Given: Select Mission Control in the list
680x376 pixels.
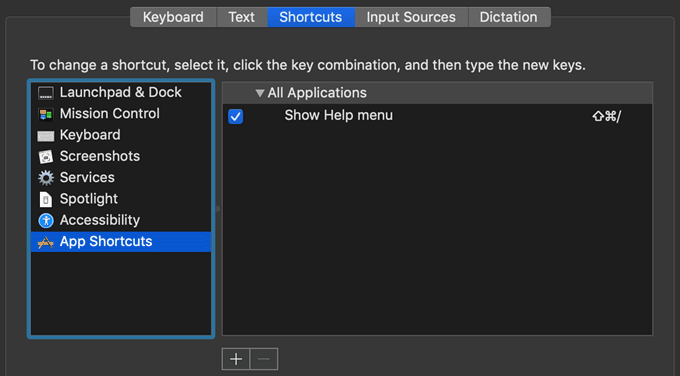Looking at the screenshot, I should point(121,114).
